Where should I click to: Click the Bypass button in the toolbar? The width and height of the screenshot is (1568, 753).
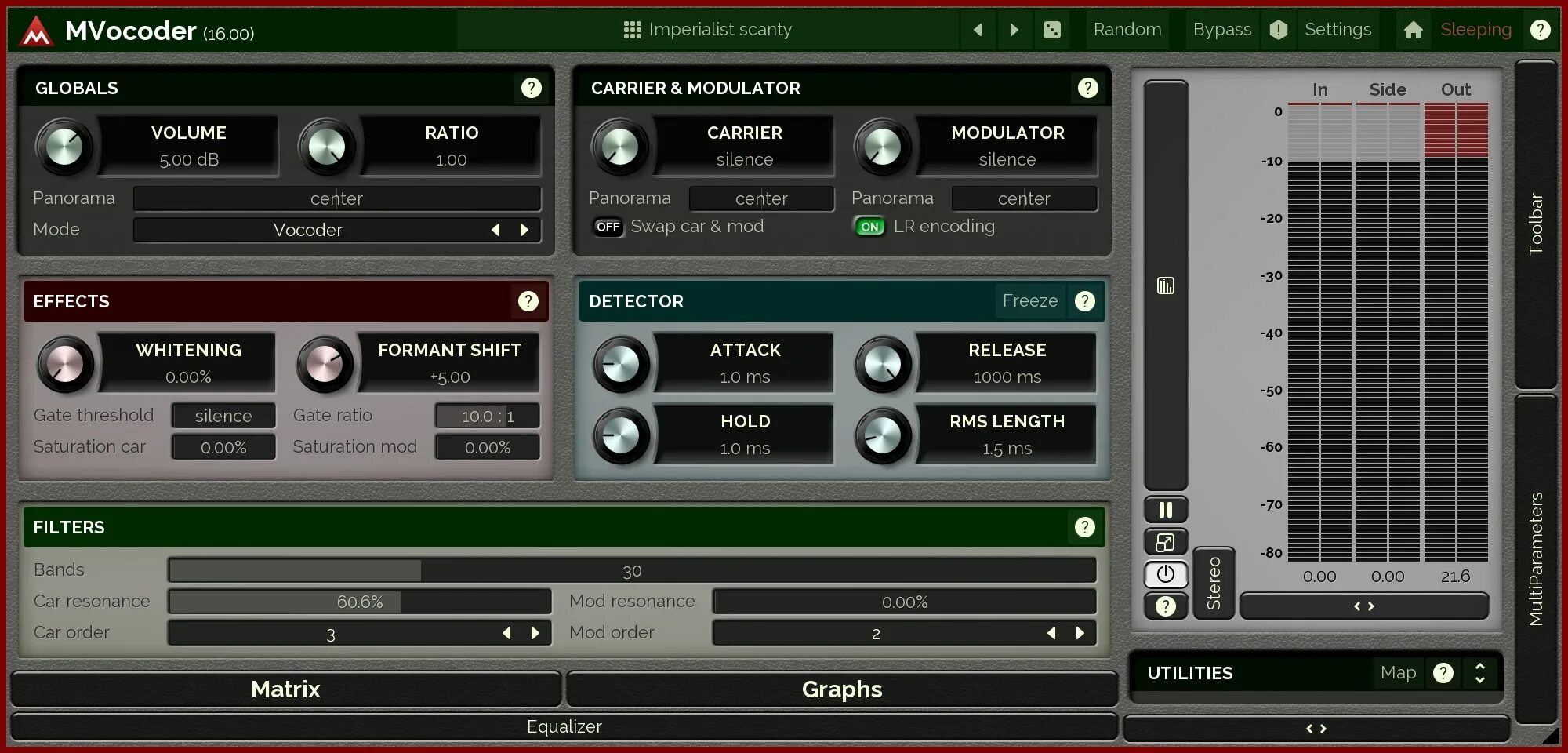1221,29
